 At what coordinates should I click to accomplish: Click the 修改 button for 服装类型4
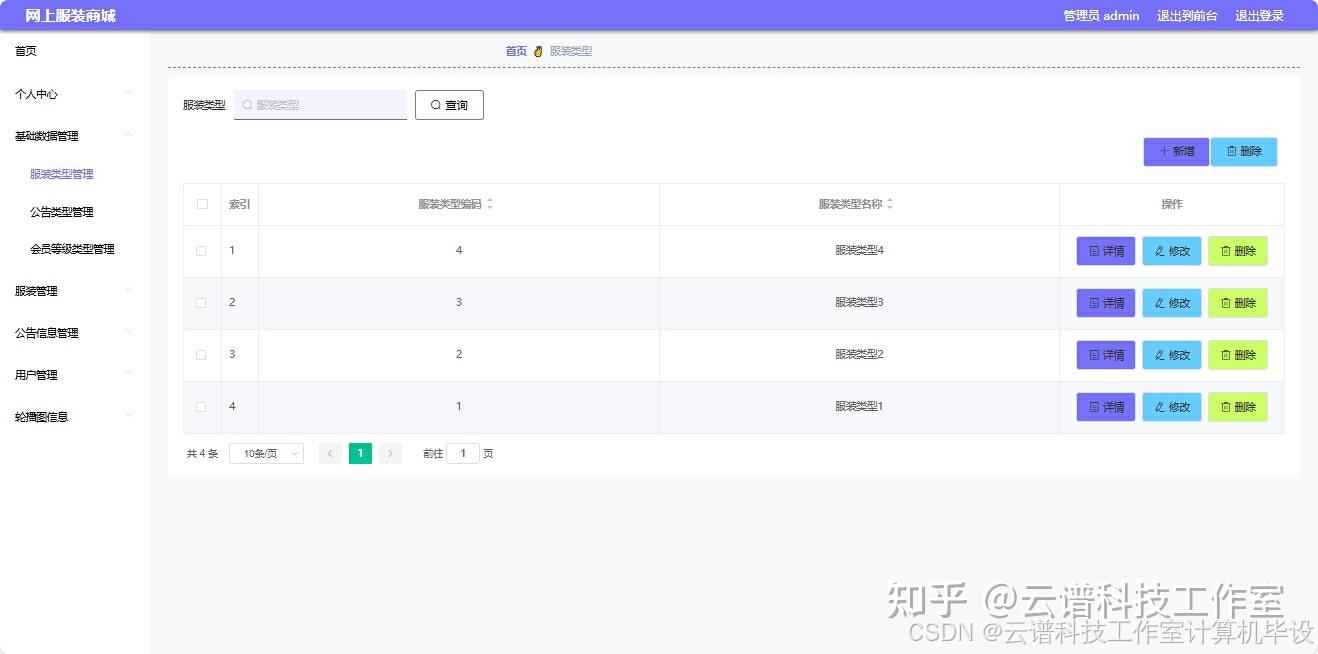tap(1171, 251)
